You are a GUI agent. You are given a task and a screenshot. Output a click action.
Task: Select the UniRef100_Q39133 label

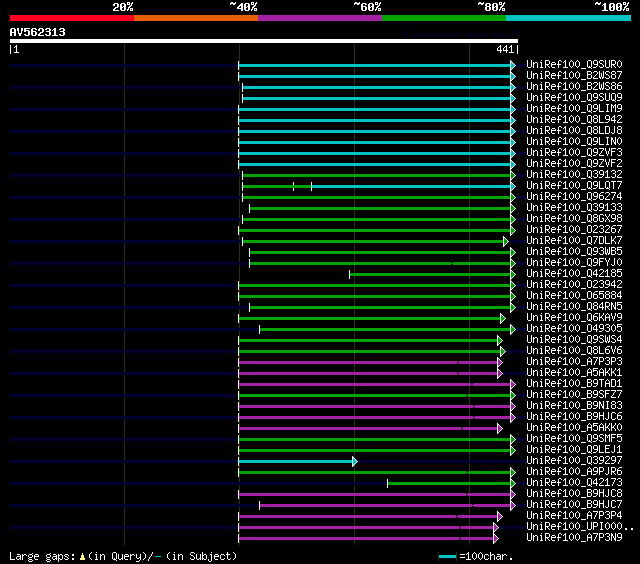(574, 208)
